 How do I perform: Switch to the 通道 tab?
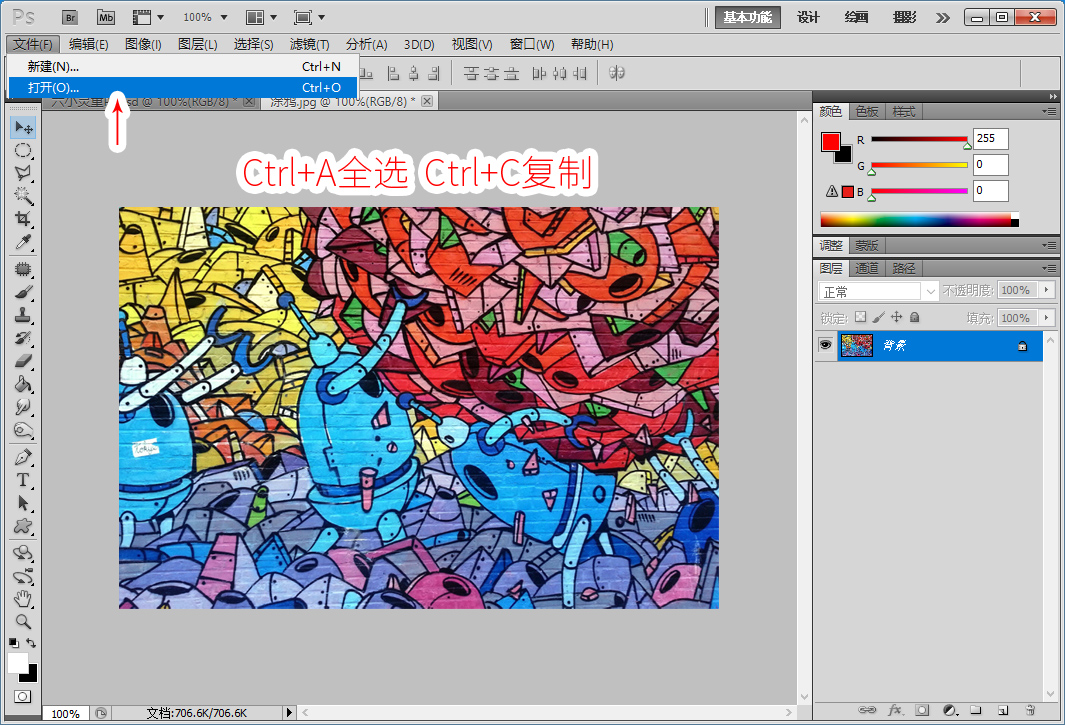pos(867,268)
